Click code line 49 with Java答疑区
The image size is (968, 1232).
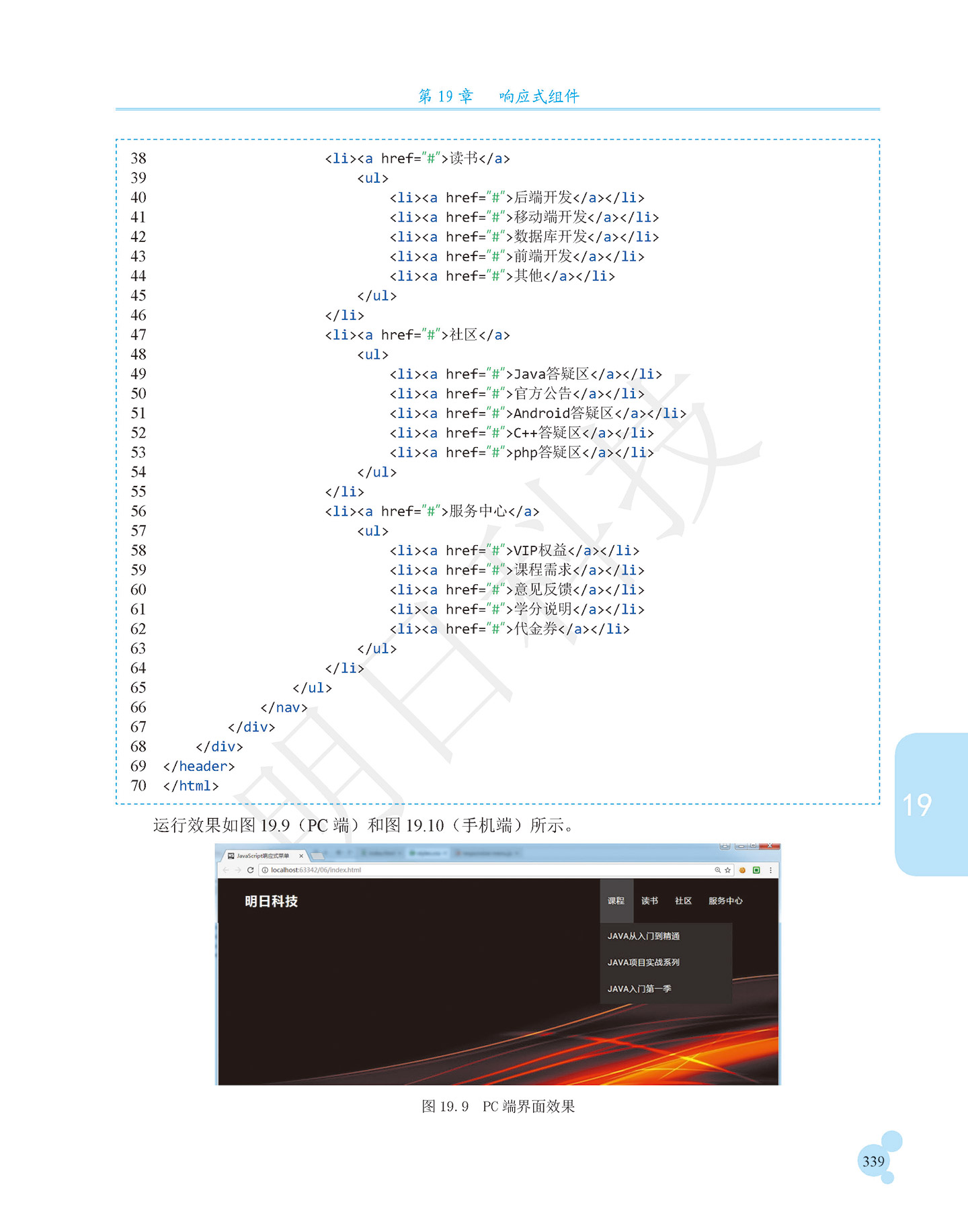[526, 374]
